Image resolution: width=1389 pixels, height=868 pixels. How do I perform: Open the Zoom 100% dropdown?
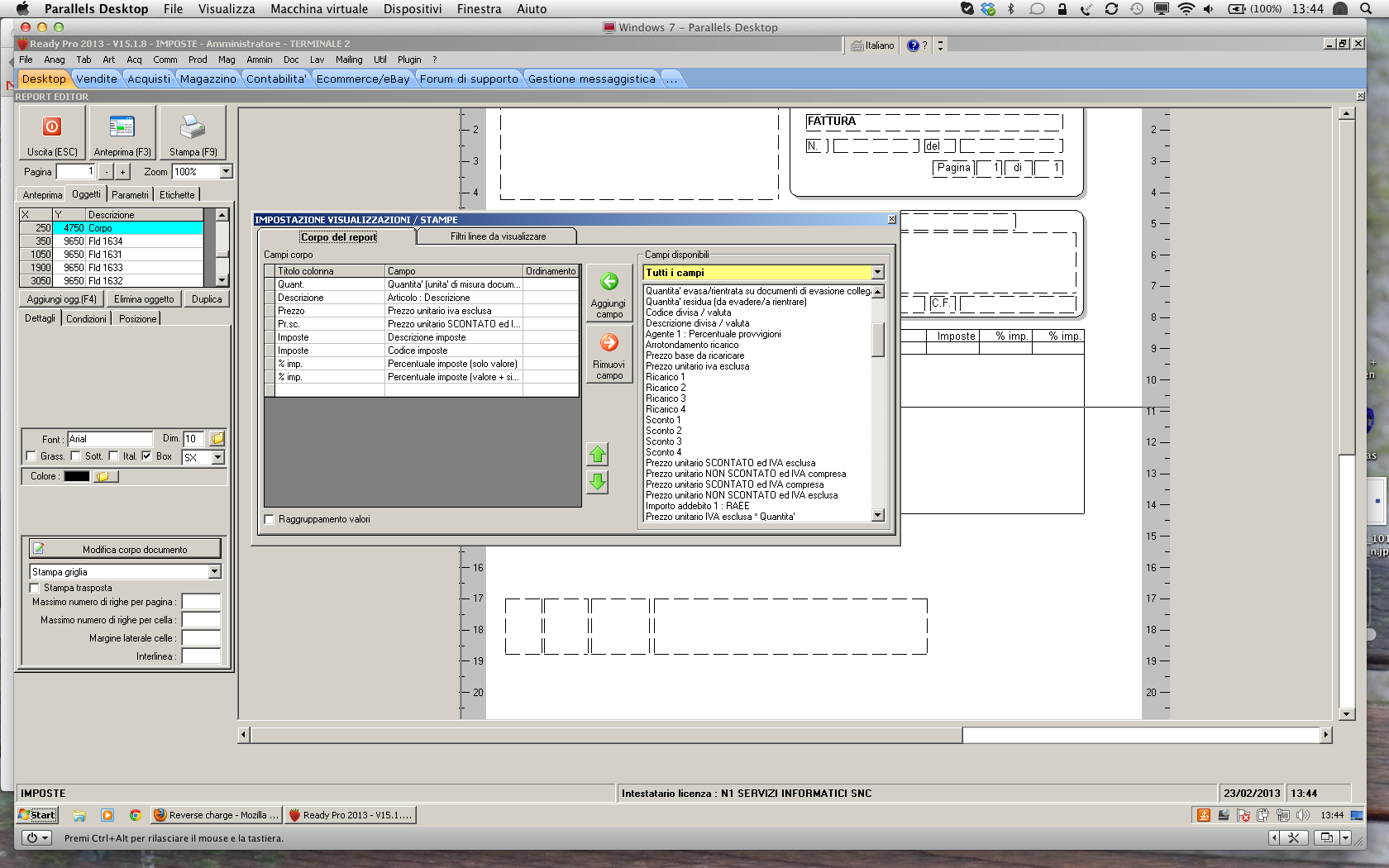226,172
